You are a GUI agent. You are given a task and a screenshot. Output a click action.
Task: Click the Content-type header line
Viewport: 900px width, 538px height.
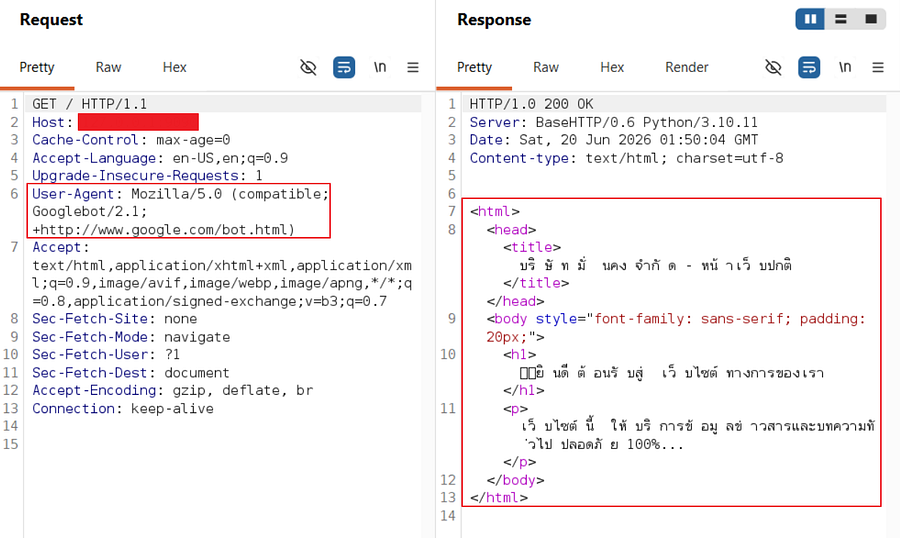coord(626,158)
